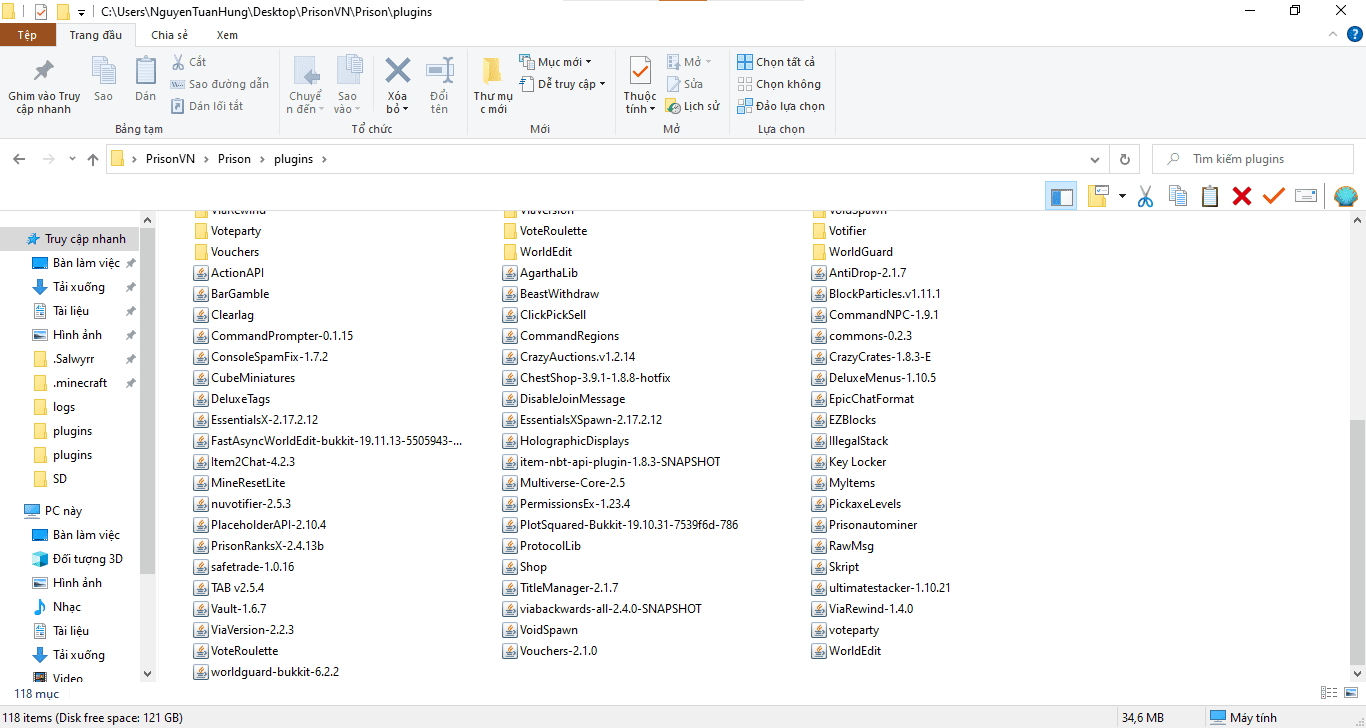Click the orange checkmark icon in secondary toolbar
This screenshot has height=728, width=1366.
coord(1273,196)
